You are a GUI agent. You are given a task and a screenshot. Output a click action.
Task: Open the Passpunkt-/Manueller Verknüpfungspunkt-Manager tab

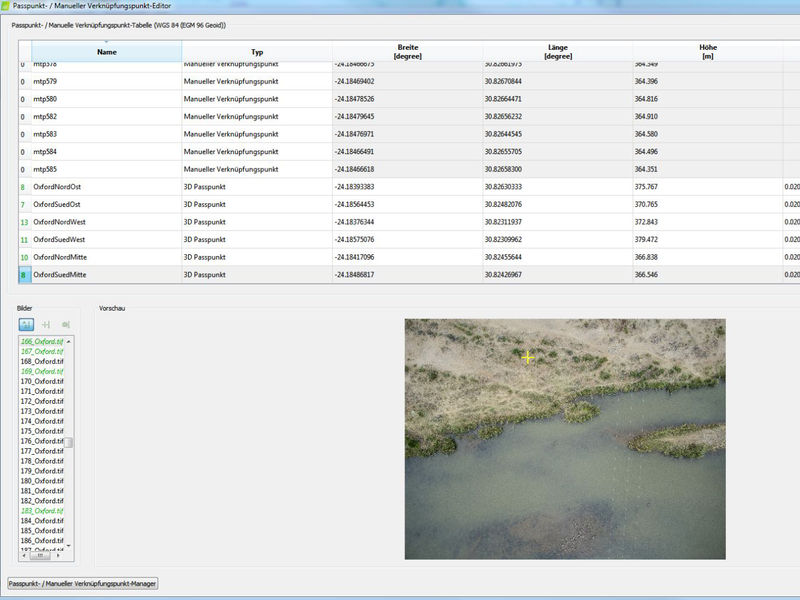tap(83, 583)
